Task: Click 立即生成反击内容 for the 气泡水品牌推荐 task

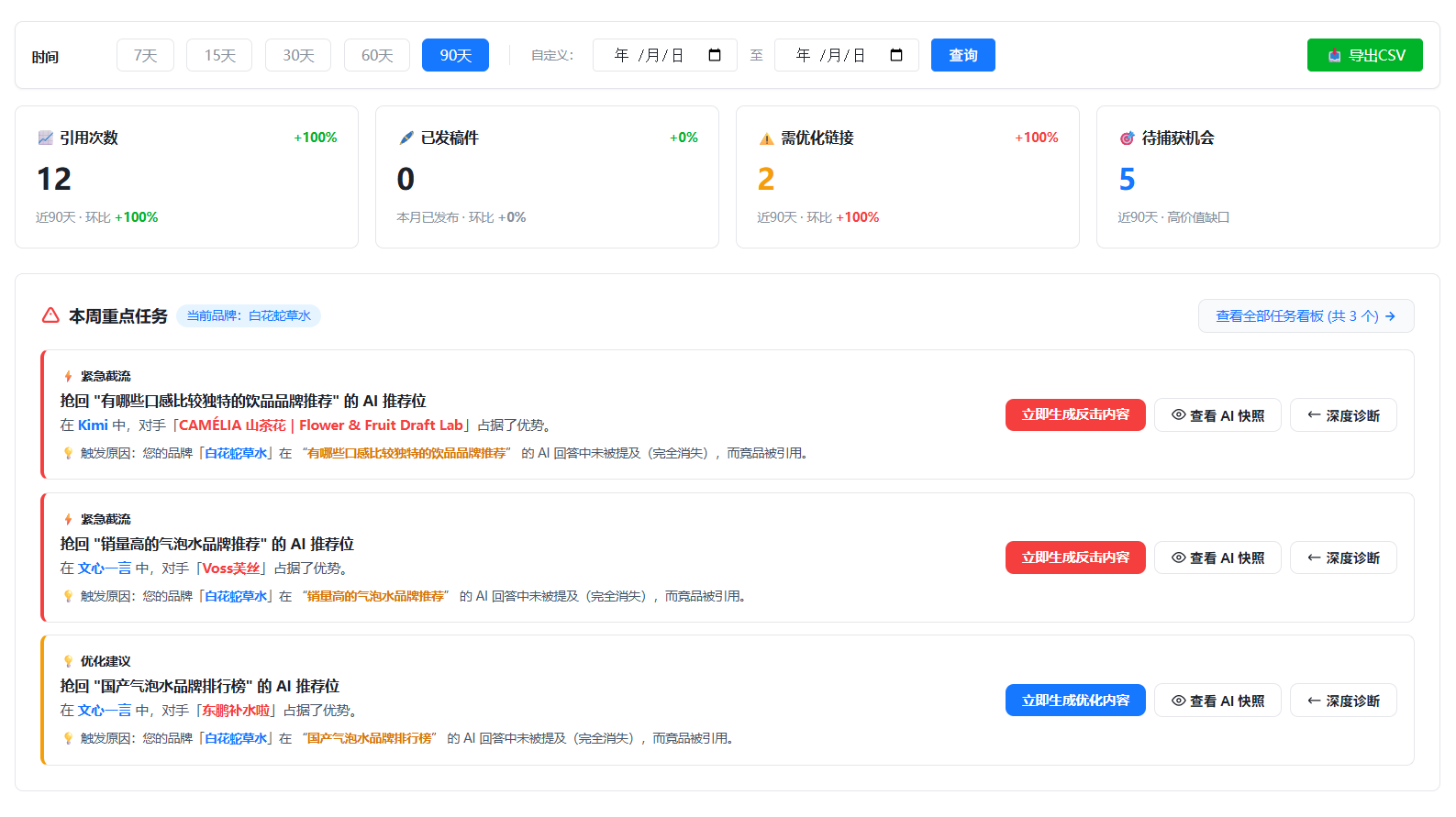Action: coord(1075,558)
